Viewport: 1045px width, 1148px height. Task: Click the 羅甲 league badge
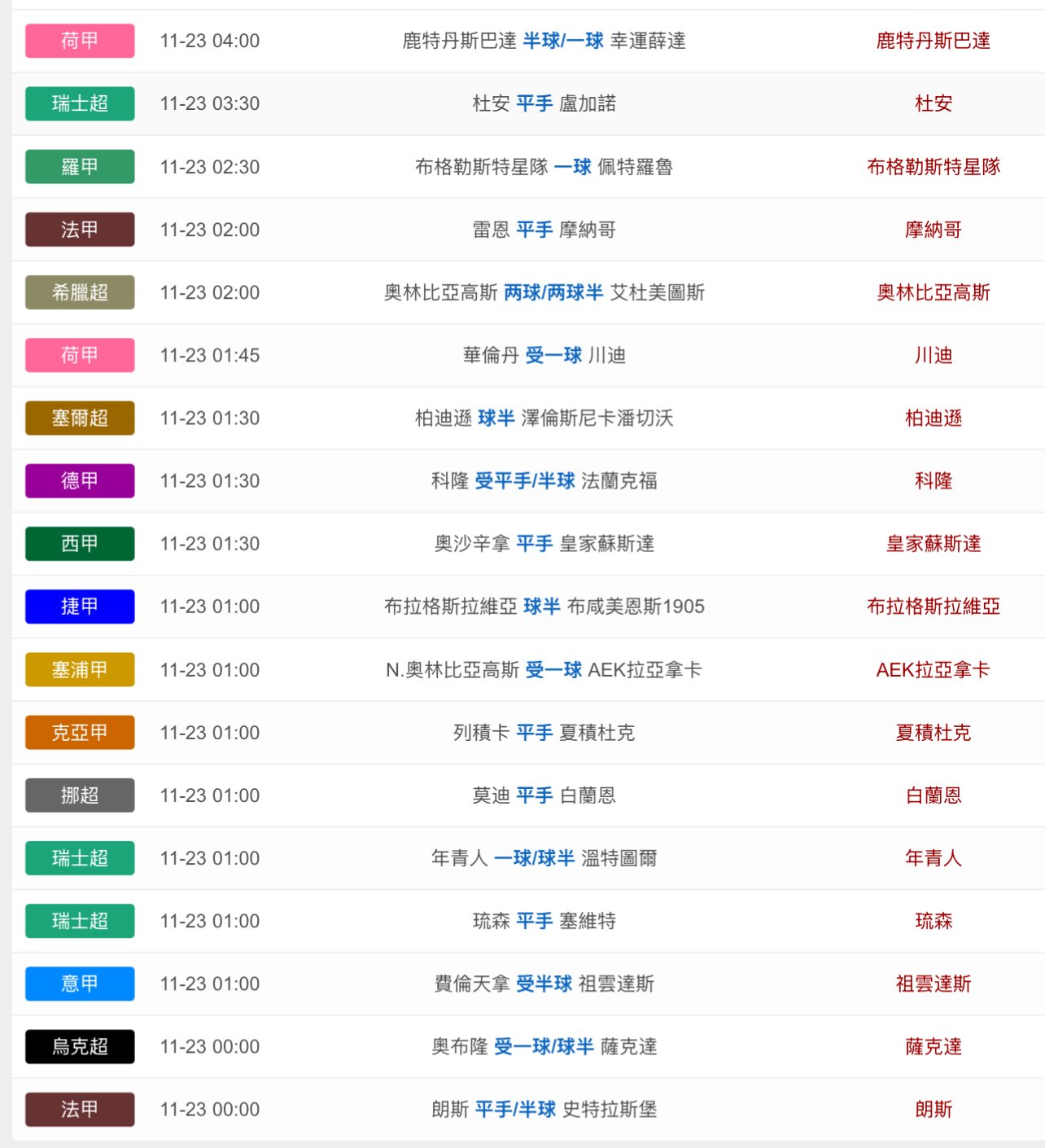(80, 167)
